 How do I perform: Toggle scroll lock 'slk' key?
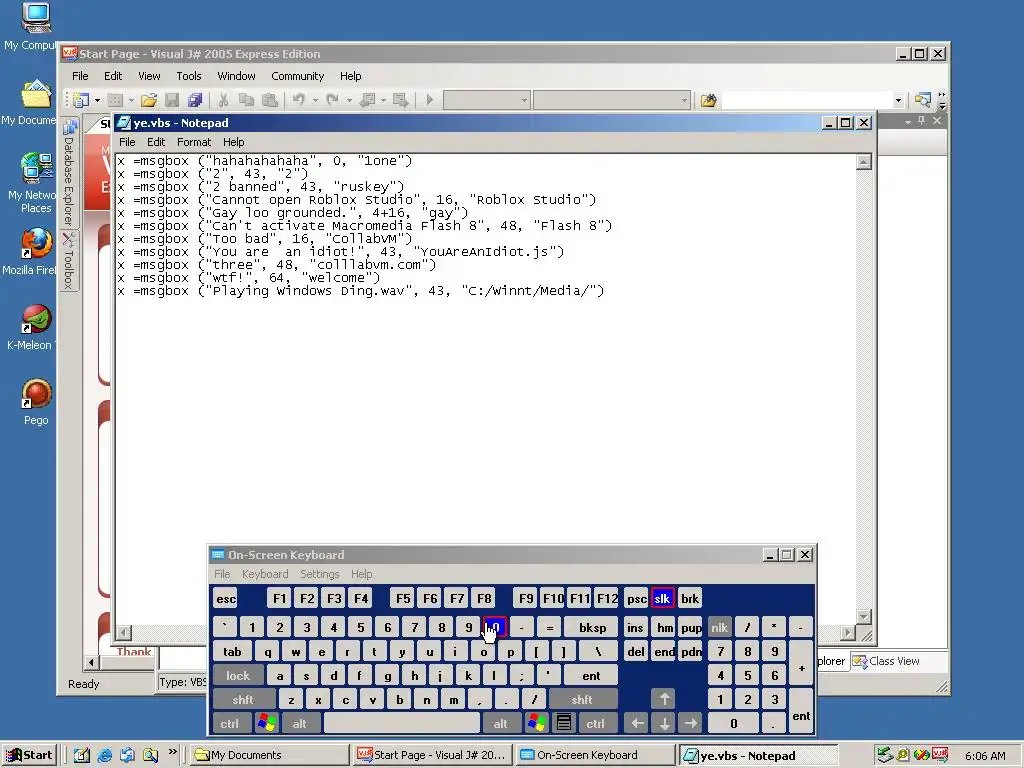662,598
